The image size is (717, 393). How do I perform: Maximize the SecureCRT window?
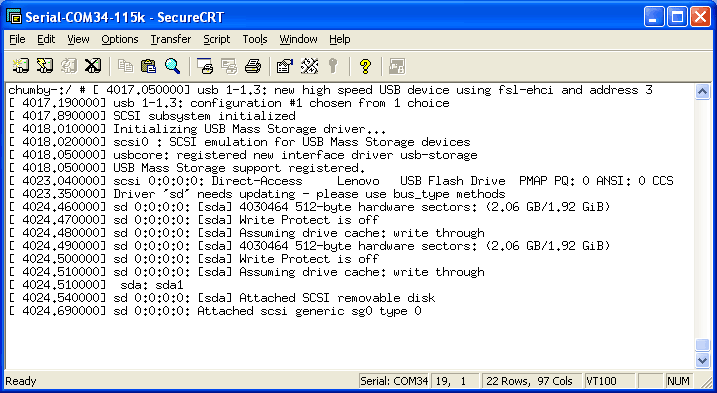click(x=677, y=17)
